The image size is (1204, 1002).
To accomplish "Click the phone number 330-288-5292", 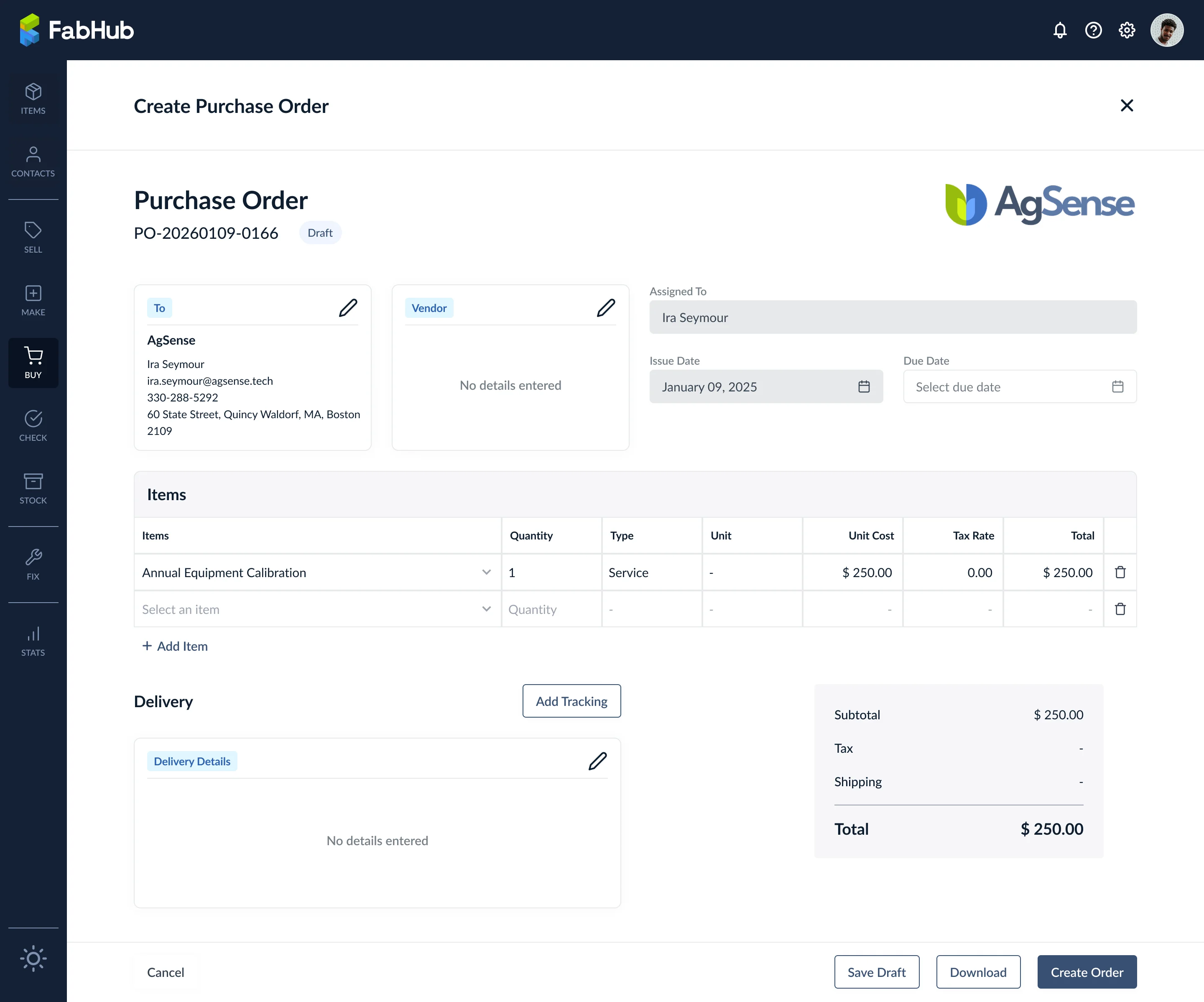I will pos(182,397).
